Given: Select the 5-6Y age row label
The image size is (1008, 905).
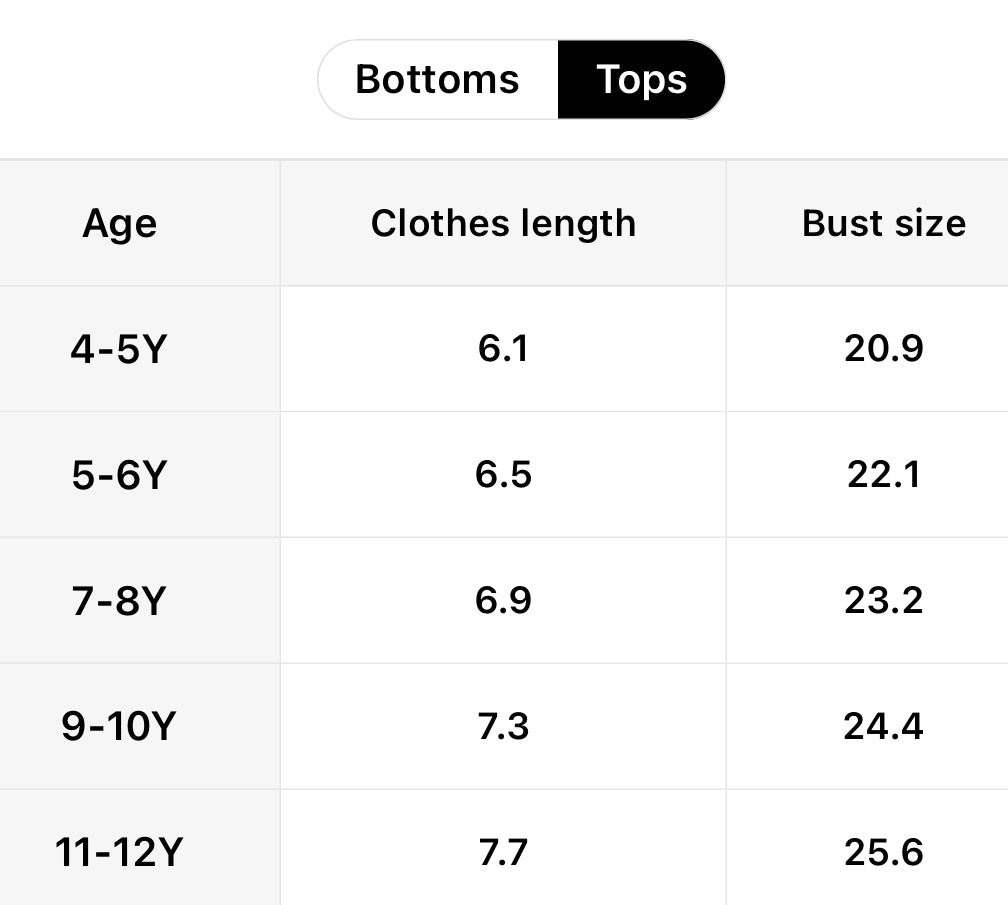Looking at the screenshot, I should [118, 475].
